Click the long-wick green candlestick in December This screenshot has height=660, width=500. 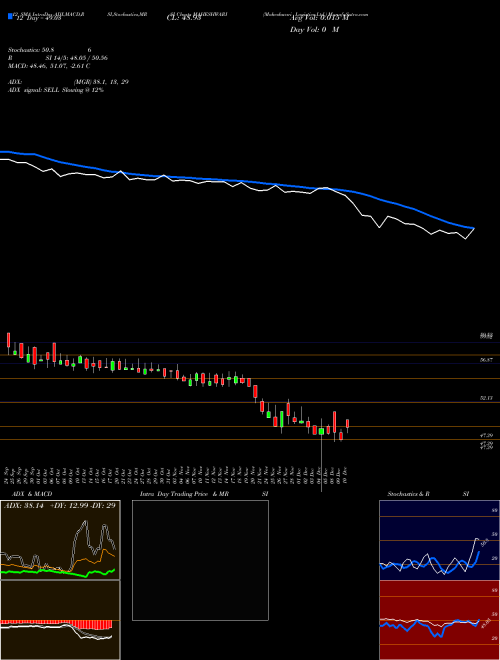coord(322,431)
